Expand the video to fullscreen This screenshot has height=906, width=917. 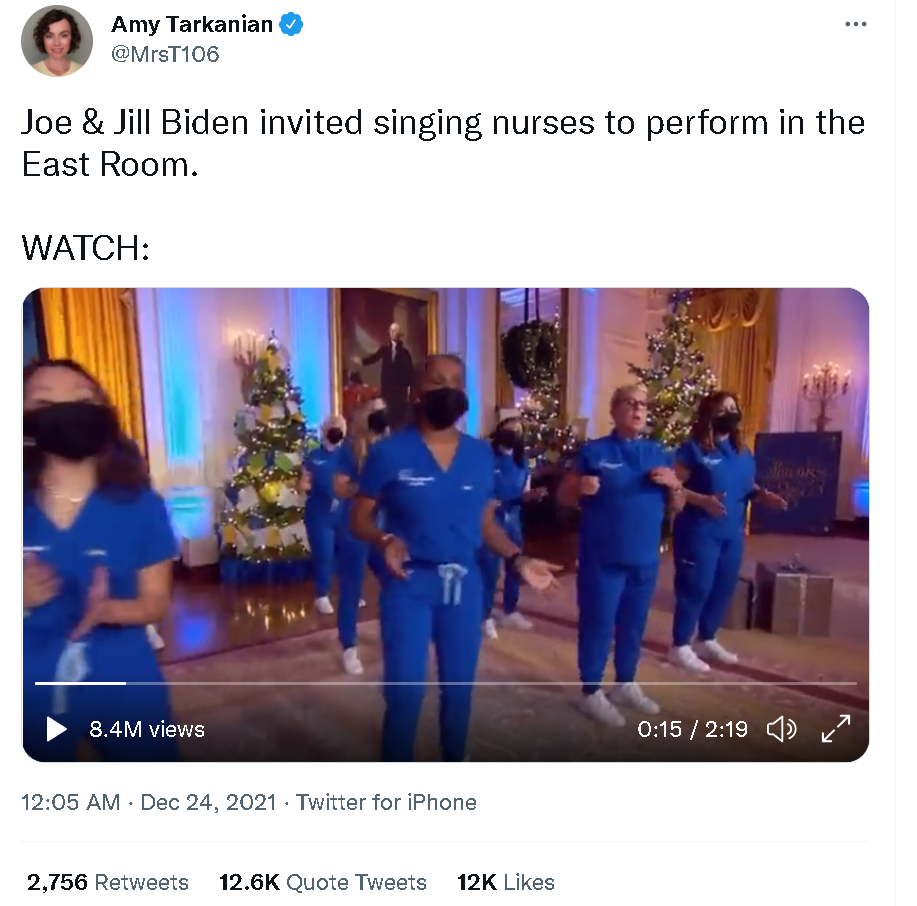click(836, 729)
